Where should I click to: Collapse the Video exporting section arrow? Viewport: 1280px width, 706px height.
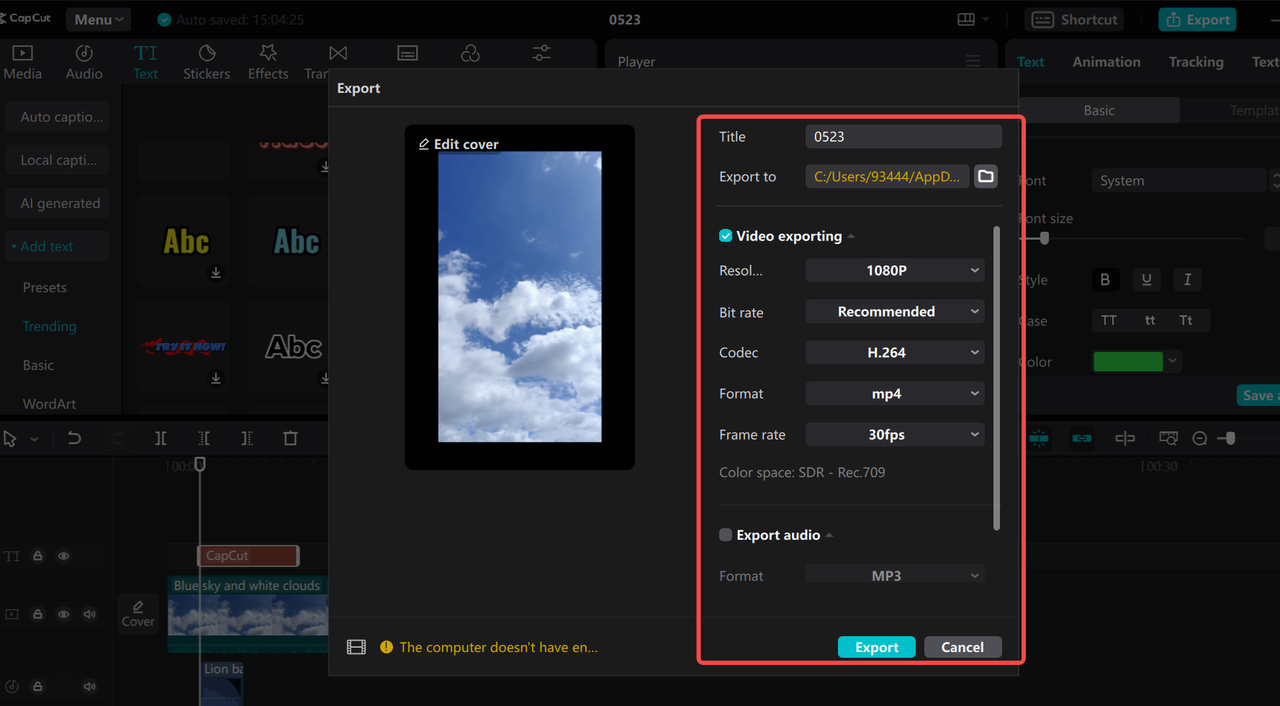pos(851,237)
